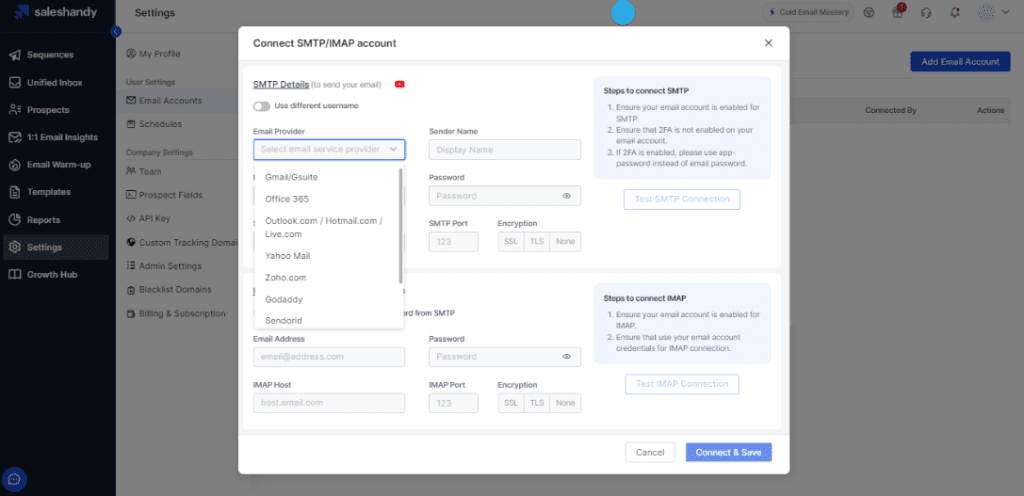Expand the user account chevron in header
Viewport: 1024px width, 496px height.
[1006, 12]
